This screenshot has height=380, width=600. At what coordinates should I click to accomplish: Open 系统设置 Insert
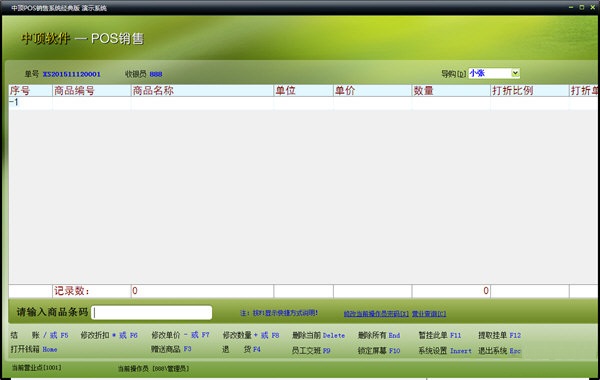[445, 351]
